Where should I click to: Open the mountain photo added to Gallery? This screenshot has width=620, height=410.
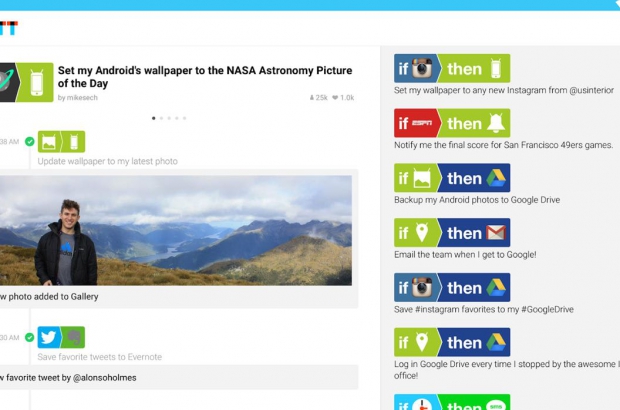(x=176, y=231)
